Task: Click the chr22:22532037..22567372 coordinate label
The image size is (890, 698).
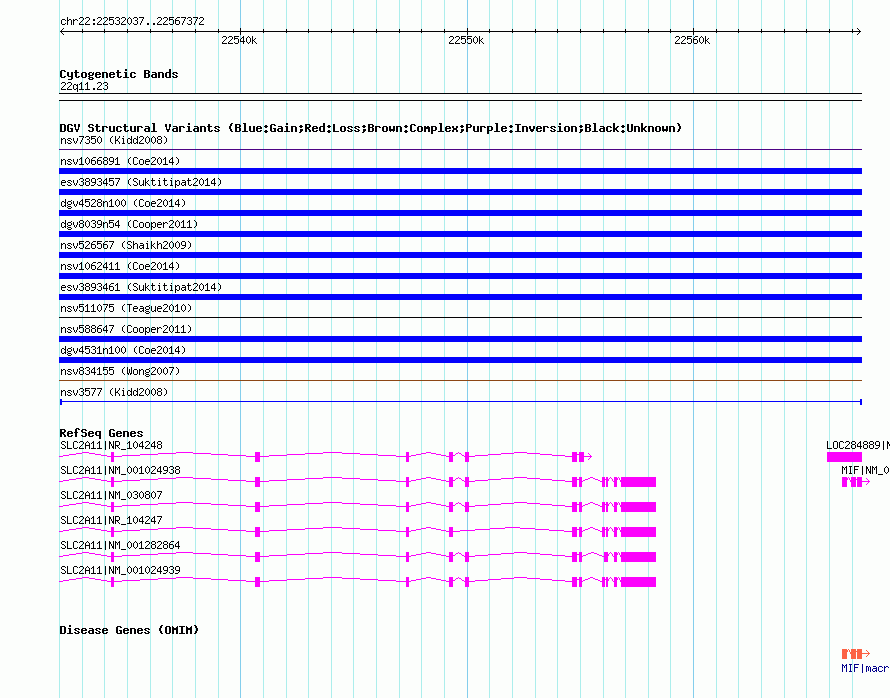Action: coord(132,21)
